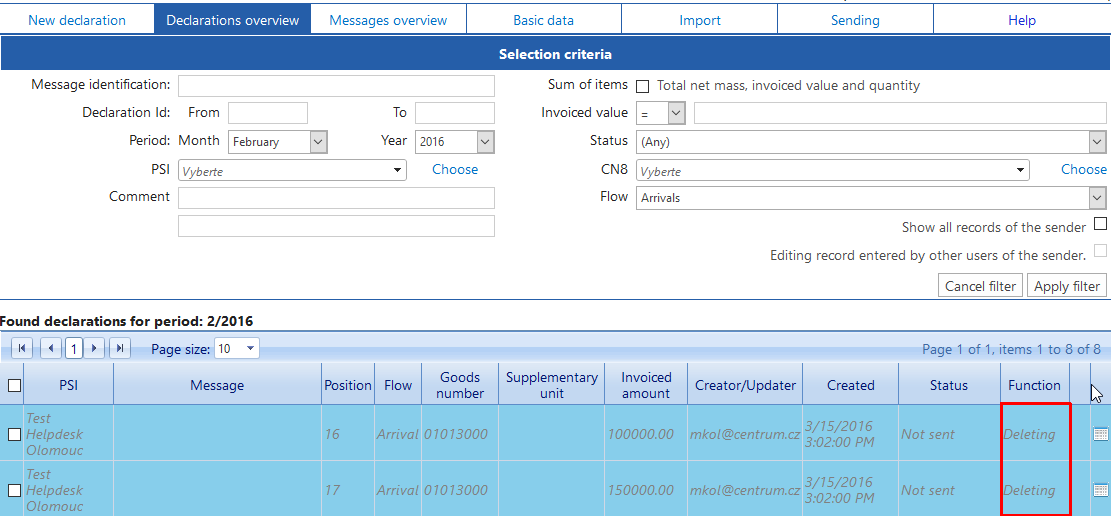Click the Apply filter button
Screen dimensions: 1111x516
(x=1066, y=286)
